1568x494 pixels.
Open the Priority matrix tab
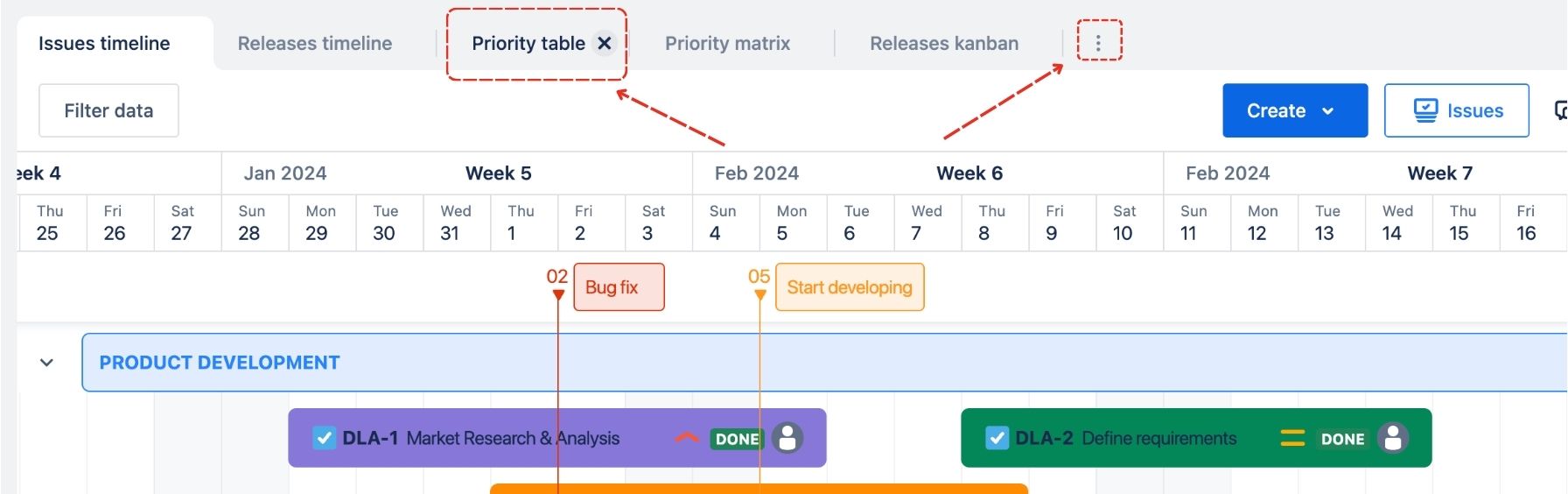[727, 43]
